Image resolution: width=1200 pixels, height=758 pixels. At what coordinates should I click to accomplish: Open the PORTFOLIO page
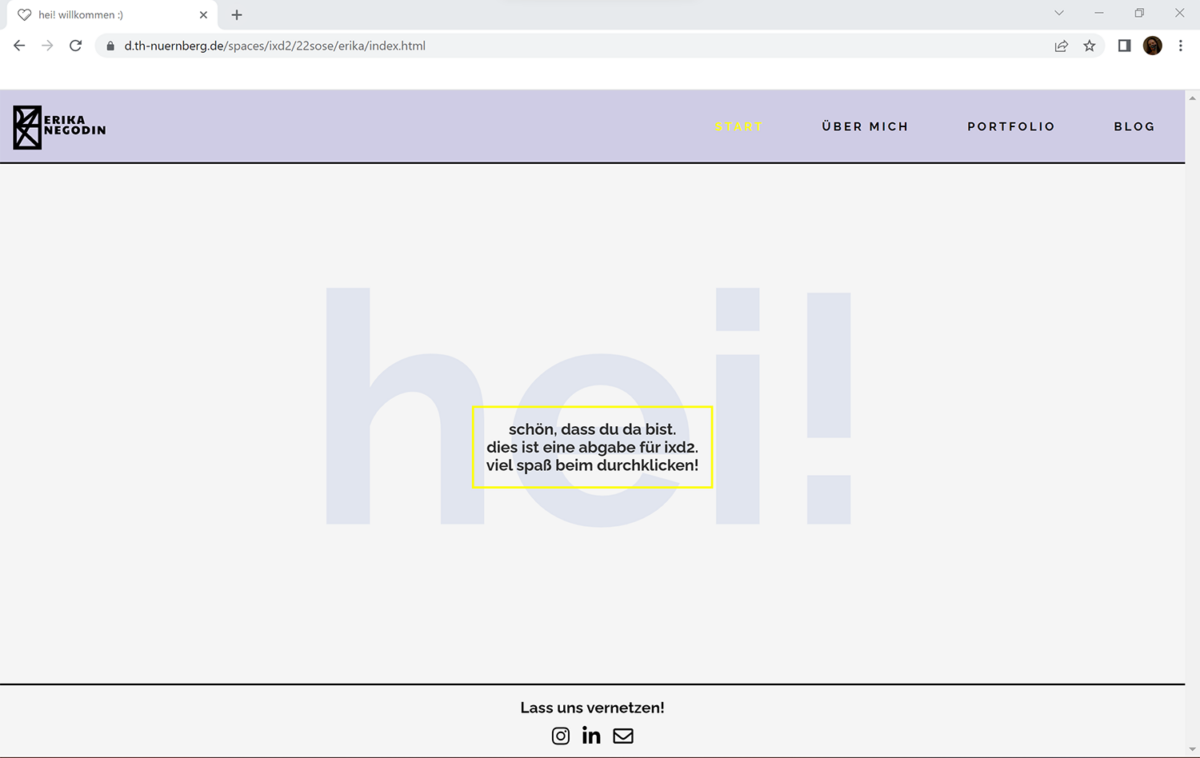[x=1011, y=127]
